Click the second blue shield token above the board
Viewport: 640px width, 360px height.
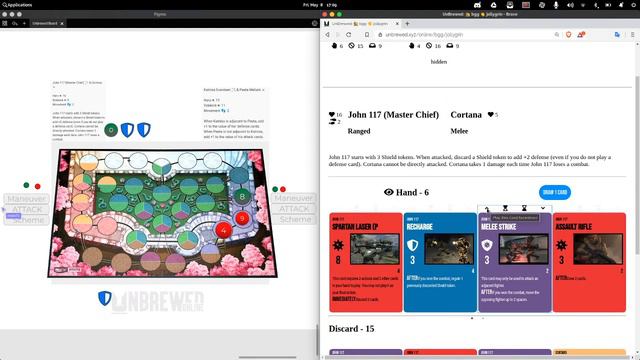click(144, 130)
